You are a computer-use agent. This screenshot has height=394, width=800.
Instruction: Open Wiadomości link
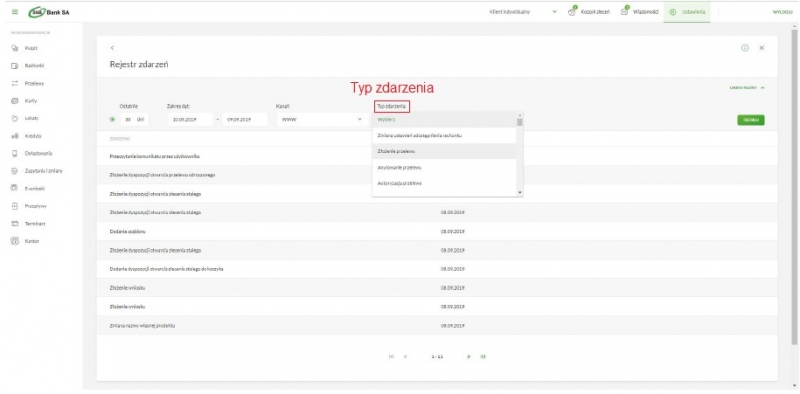pyautogui.click(x=645, y=12)
